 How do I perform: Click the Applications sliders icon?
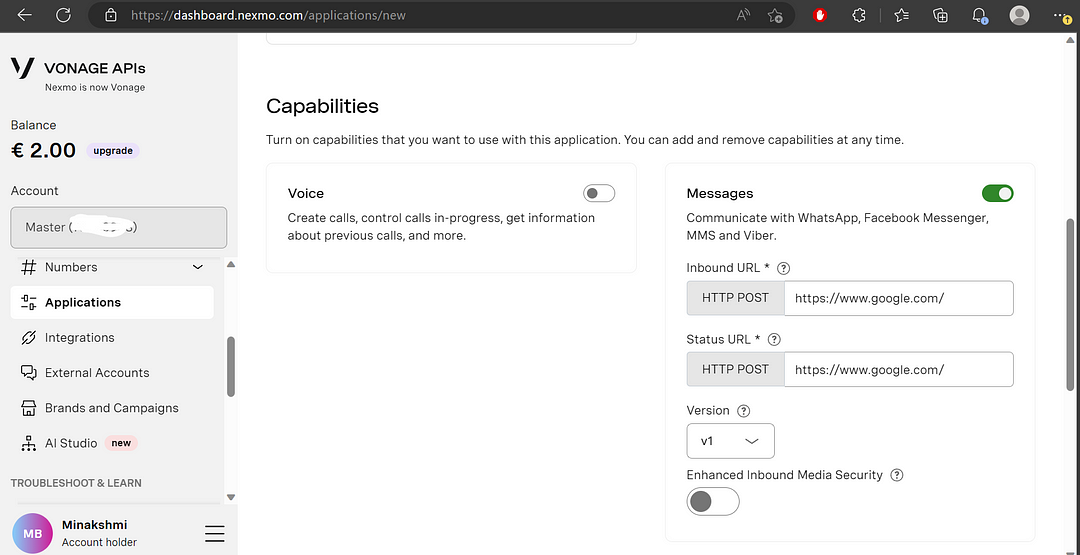point(28,302)
